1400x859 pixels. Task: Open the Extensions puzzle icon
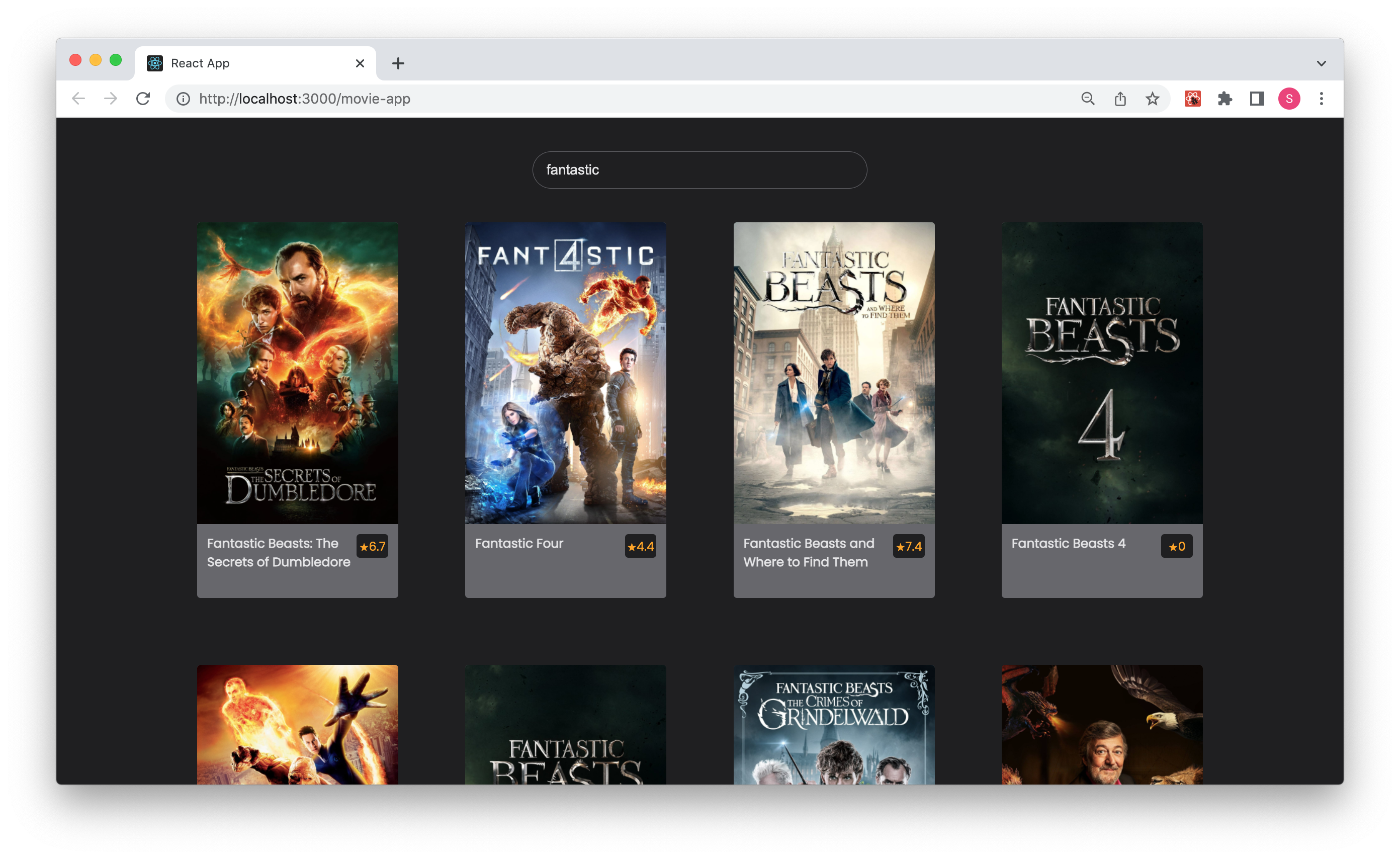pos(1225,99)
